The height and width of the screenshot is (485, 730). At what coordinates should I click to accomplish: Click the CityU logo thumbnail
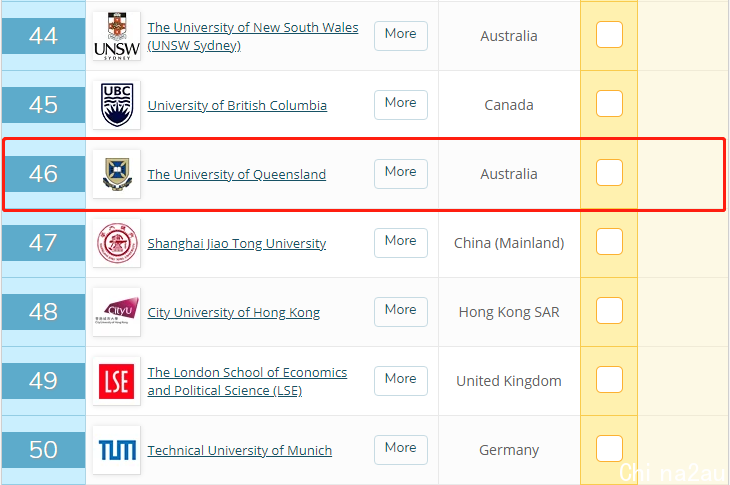116,312
